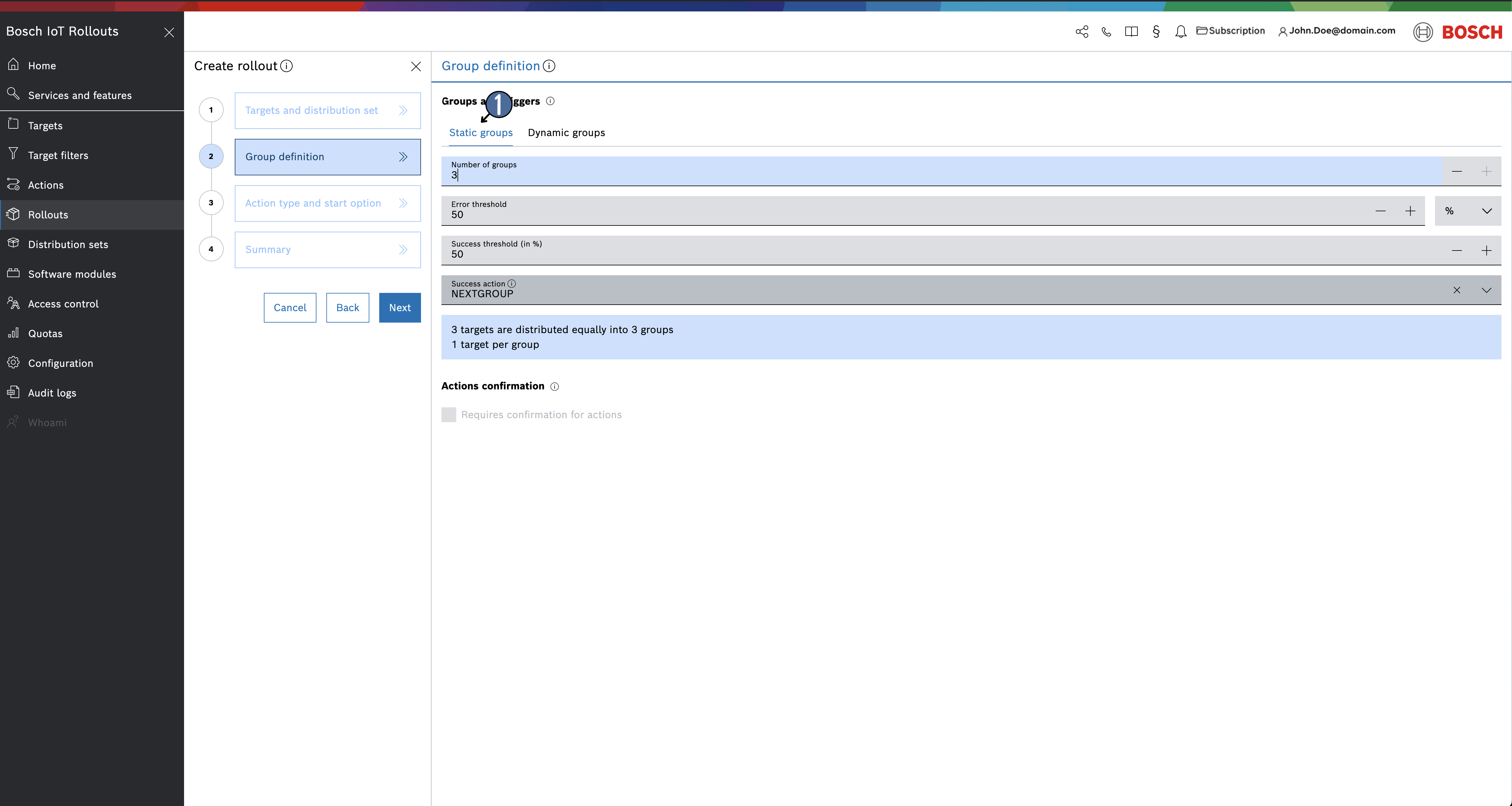Open the share icon in header
Viewport: 1512px width, 806px height.
point(1082,32)
